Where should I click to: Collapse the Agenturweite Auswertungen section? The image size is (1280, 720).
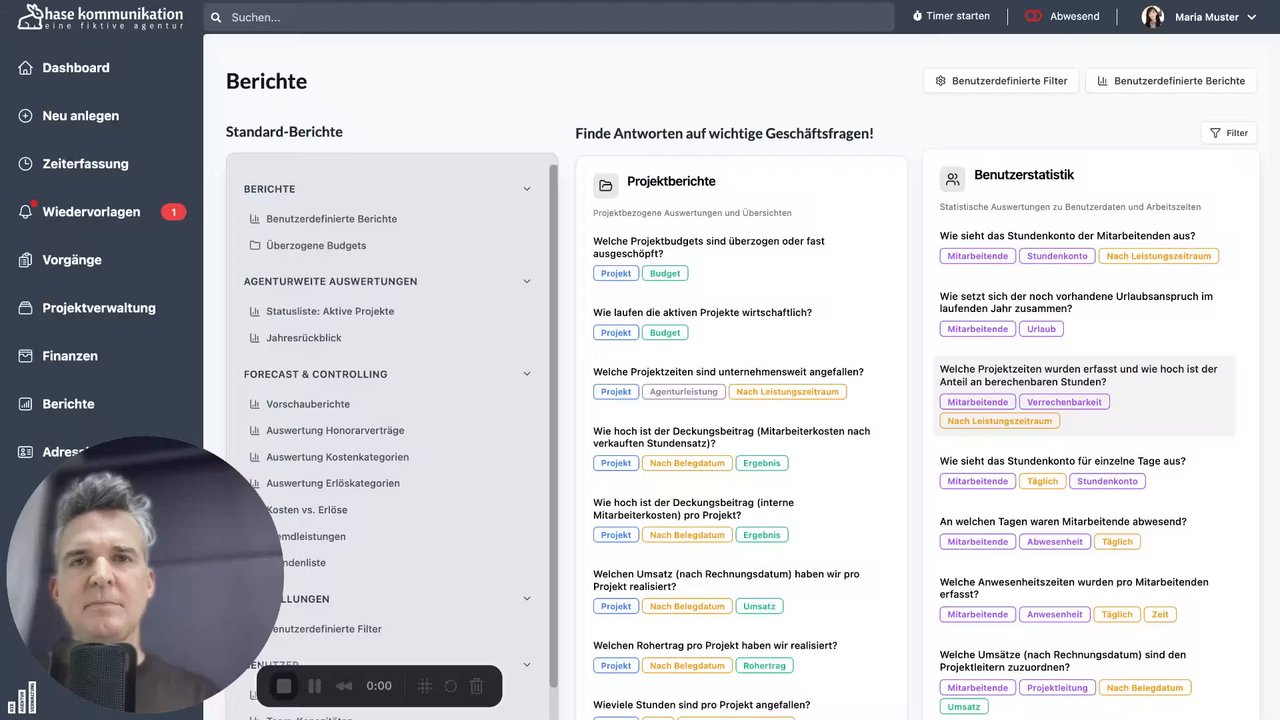click(x=527, y=282)
